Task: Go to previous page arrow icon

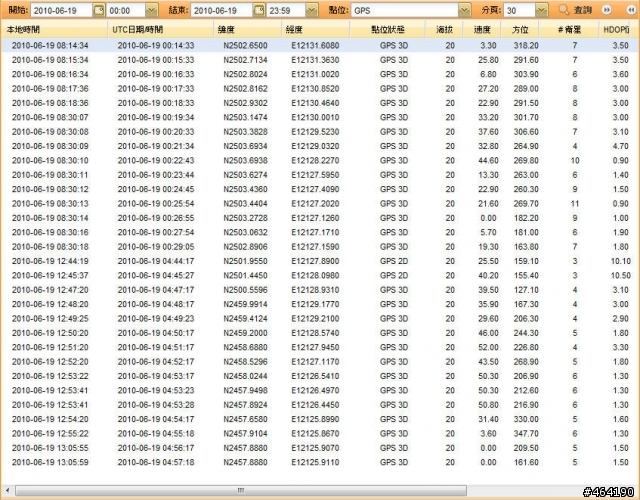Action: pyautogui.click(x=631, y=10)
